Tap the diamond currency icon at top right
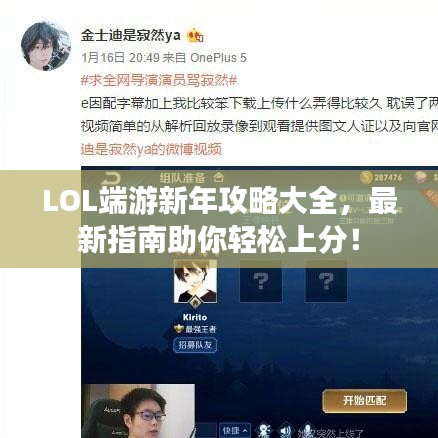This screenshot has width=438, height=438. [421, 177]
